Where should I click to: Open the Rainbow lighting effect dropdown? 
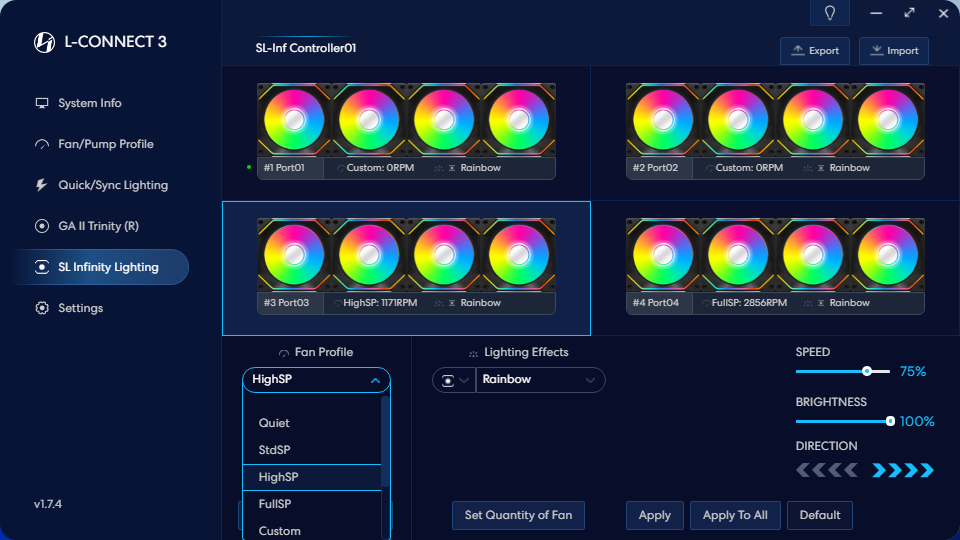pyautogui.click(x=541, y=380)
